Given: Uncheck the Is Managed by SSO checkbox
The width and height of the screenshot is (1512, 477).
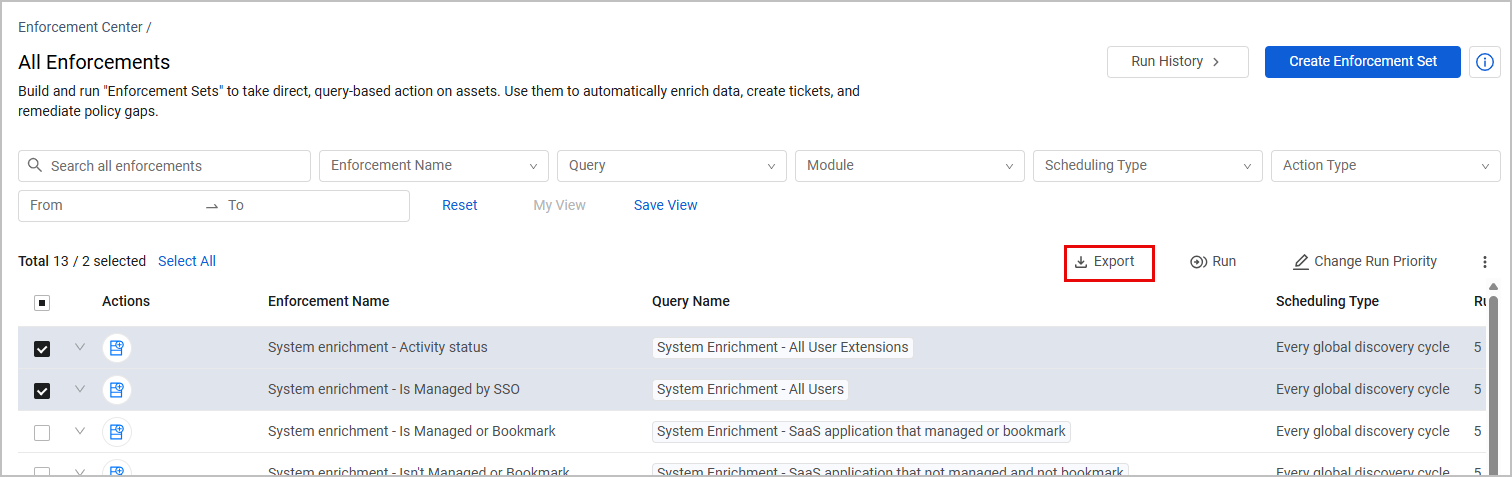Looking at the screenshot, I should 42,391.
